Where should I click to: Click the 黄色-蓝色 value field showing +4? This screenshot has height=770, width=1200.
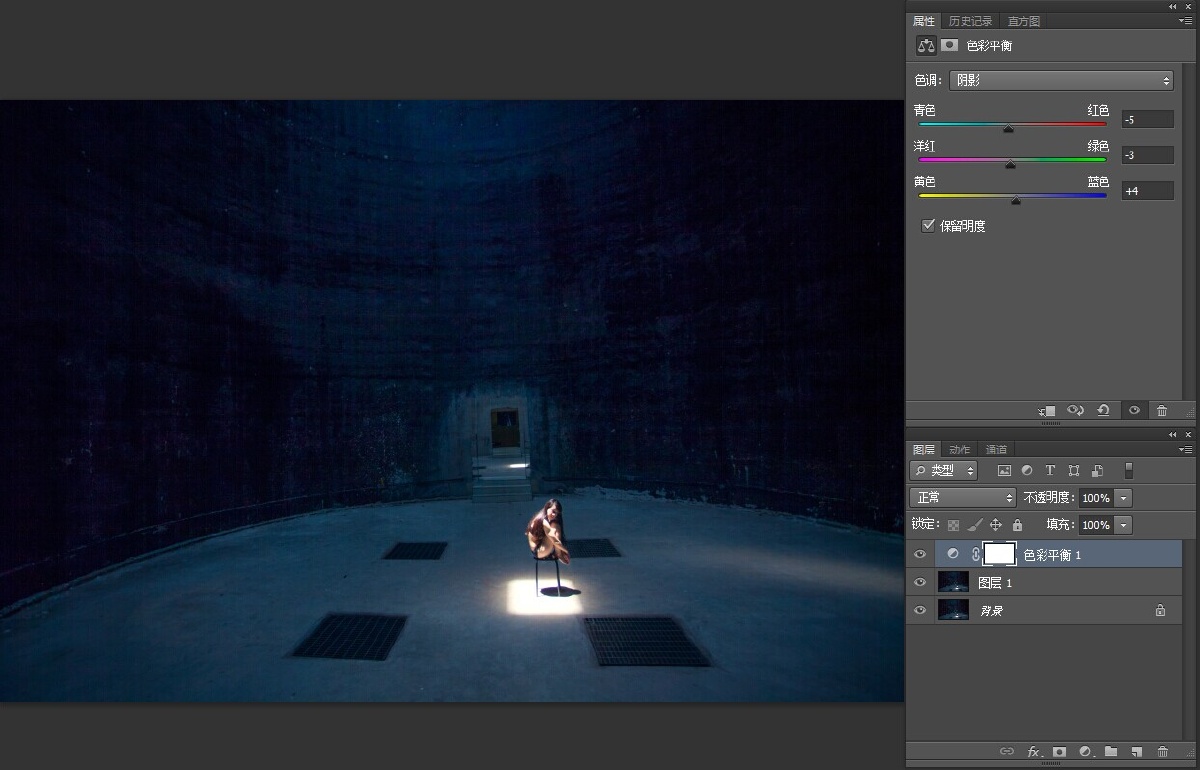tap(1147, 191)
